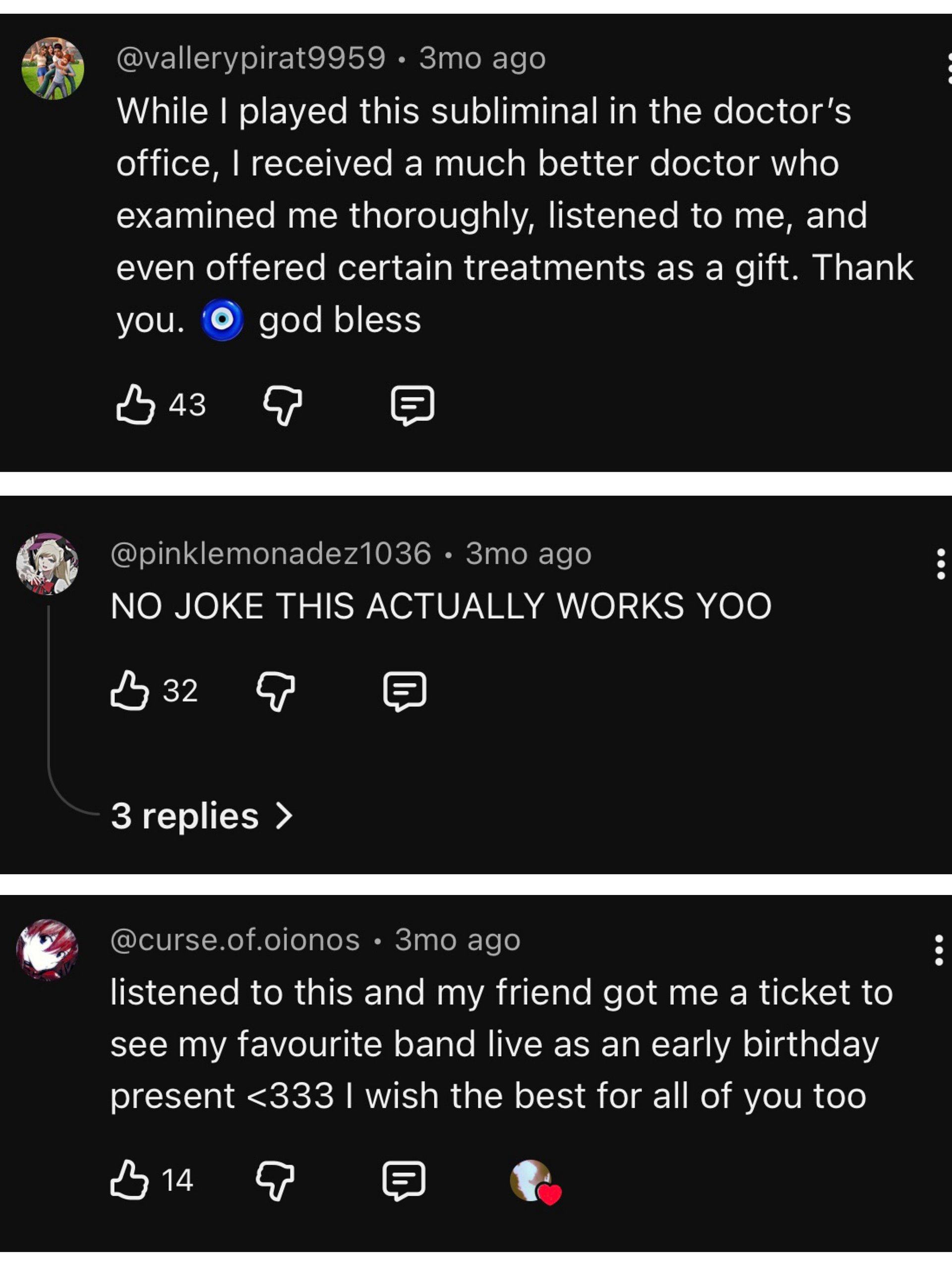Like @curse.of.oionos's comment about band ticket
Screen dimensions: 952x1270
(x=129, y=1179)
